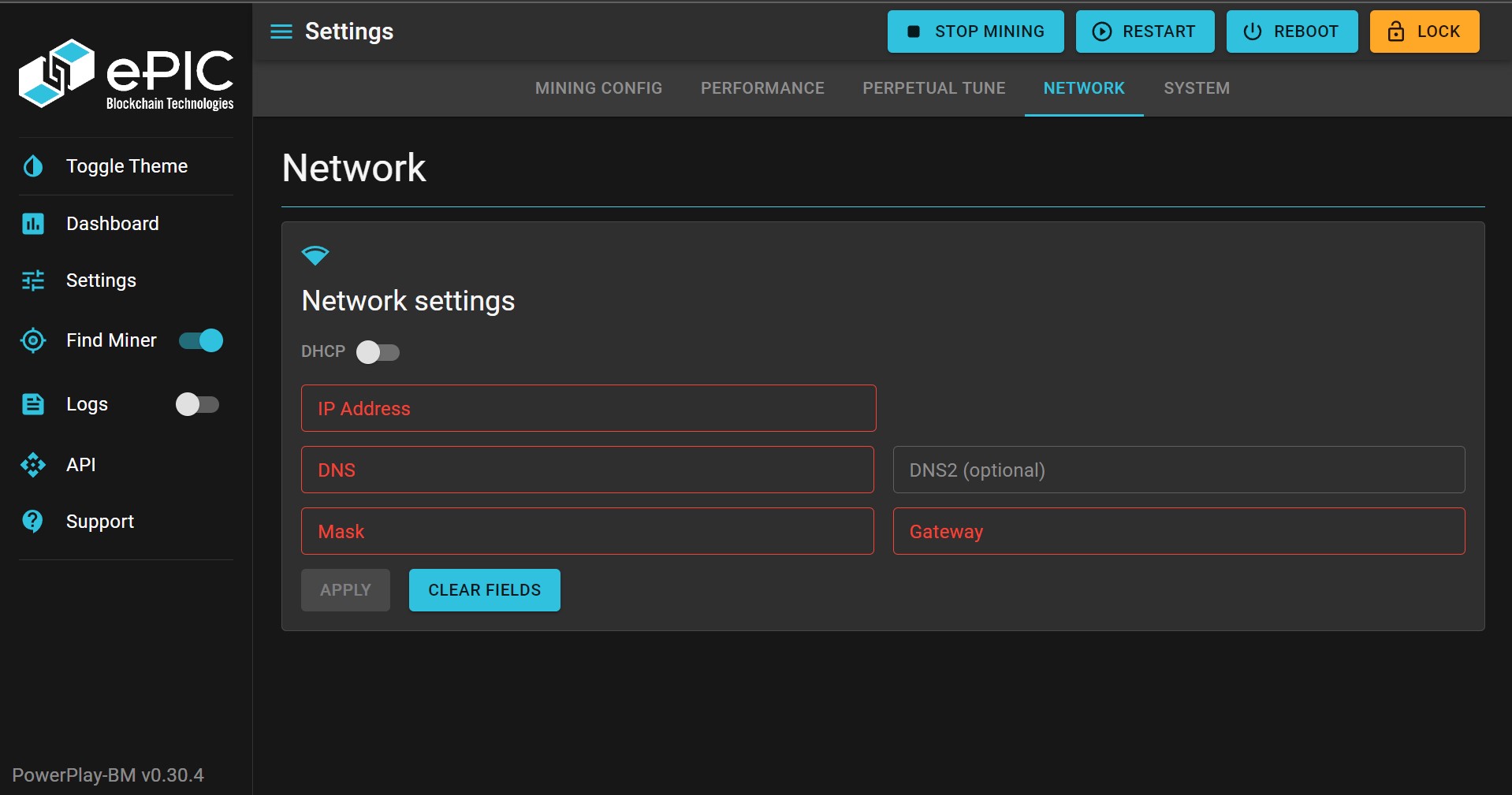Go to the System tab
The width and height of the screenshot is (1512, 795).
pos(1196,88)
